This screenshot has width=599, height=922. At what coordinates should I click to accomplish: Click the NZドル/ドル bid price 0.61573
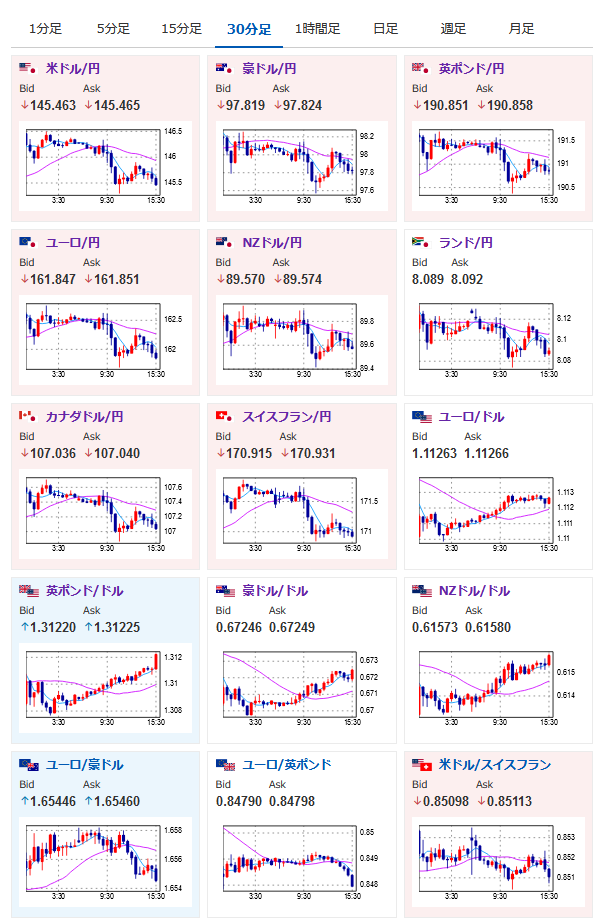[x=434, y=627]
